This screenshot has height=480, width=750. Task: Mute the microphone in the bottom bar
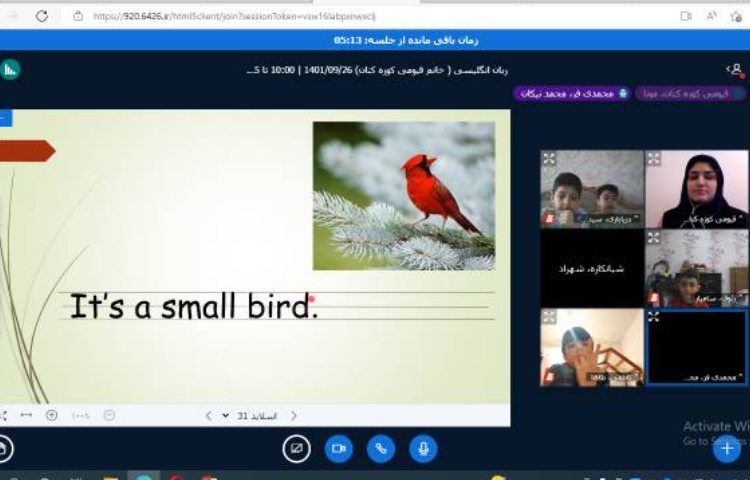(423, 449)
